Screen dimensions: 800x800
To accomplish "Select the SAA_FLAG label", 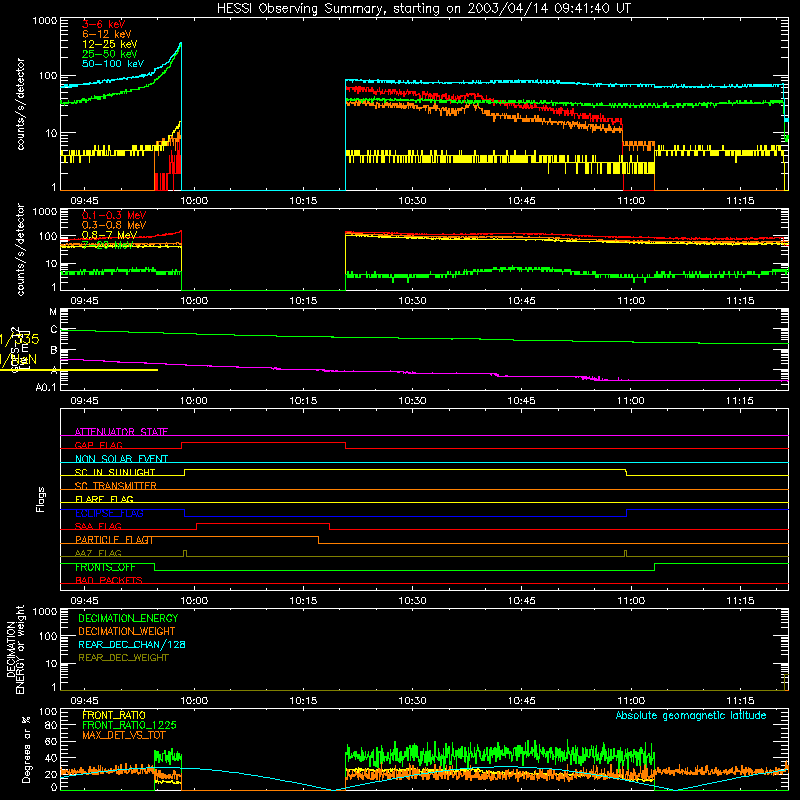I will (x=98, y=526).
